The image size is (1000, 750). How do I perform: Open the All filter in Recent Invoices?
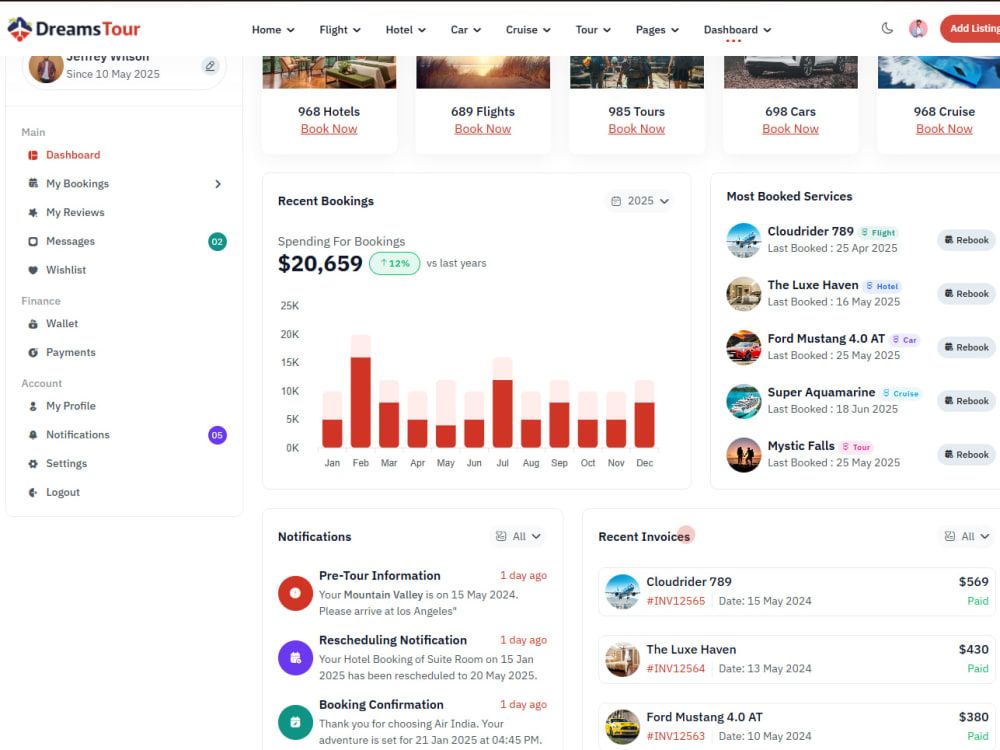[967, 536]
